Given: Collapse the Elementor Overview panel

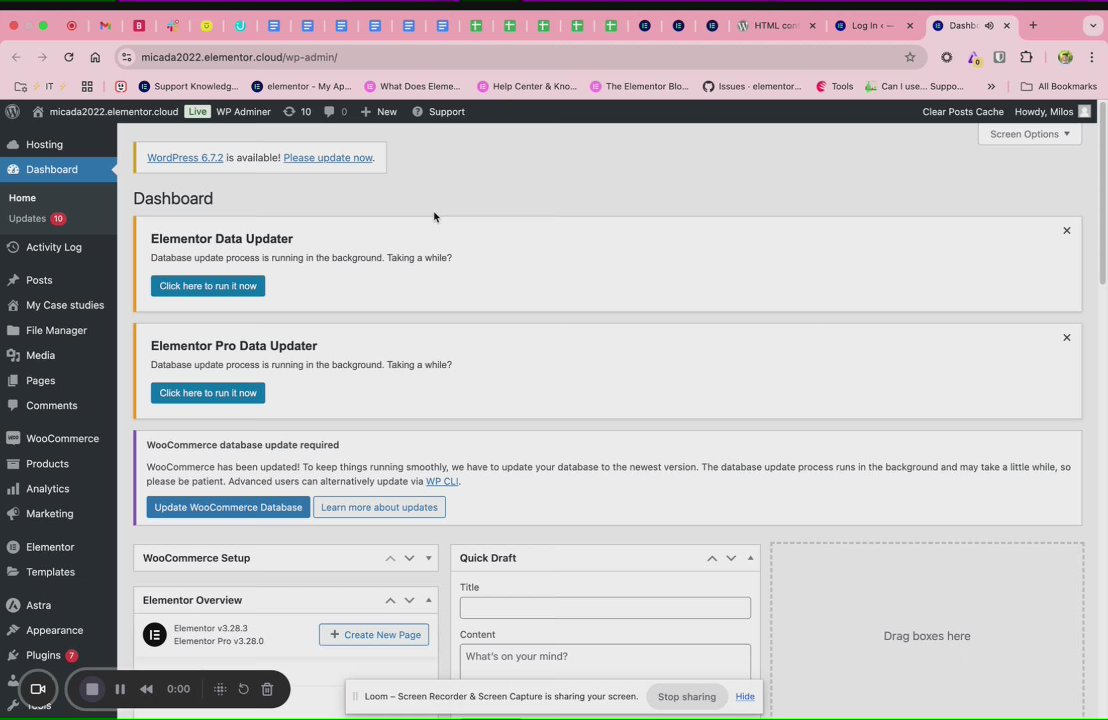Looking at the screenshot, I should (x=428, y=601).
